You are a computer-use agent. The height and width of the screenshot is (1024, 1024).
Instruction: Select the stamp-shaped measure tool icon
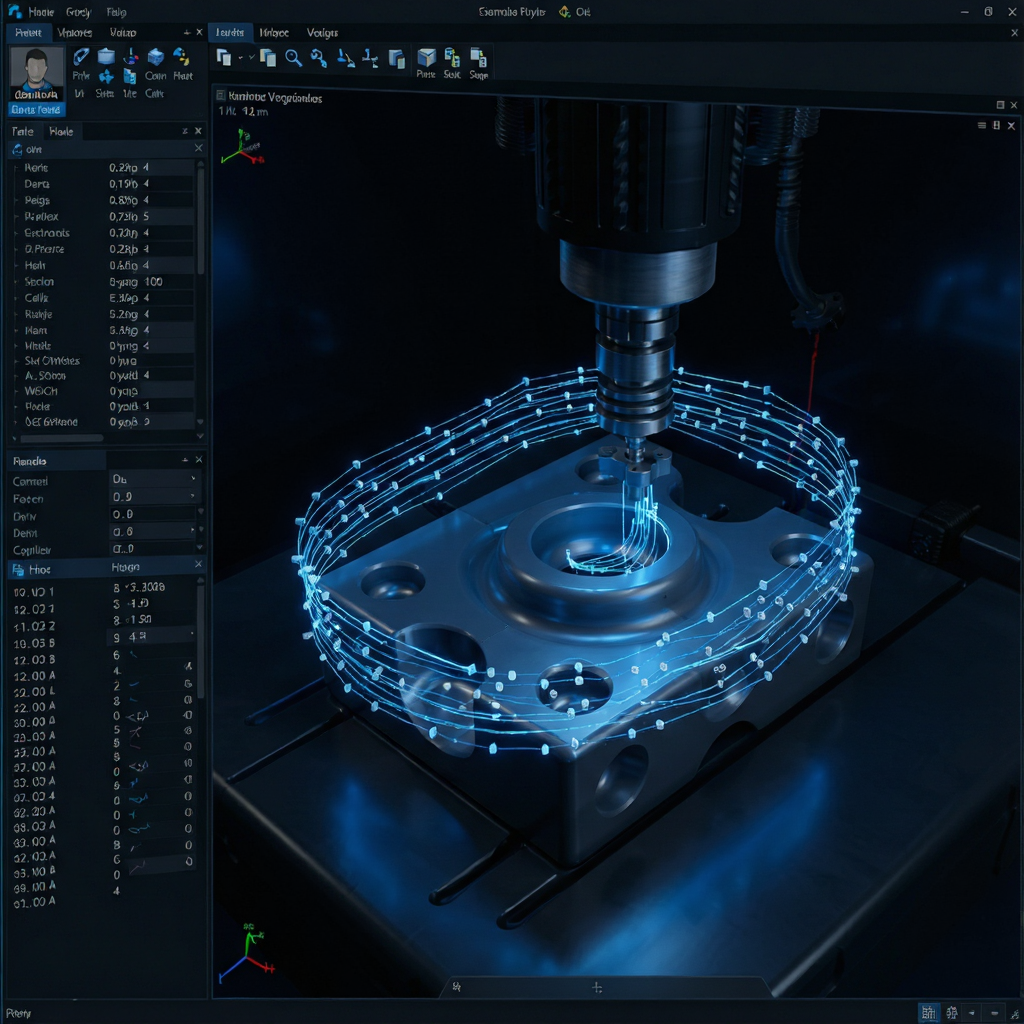click(345, 58)
